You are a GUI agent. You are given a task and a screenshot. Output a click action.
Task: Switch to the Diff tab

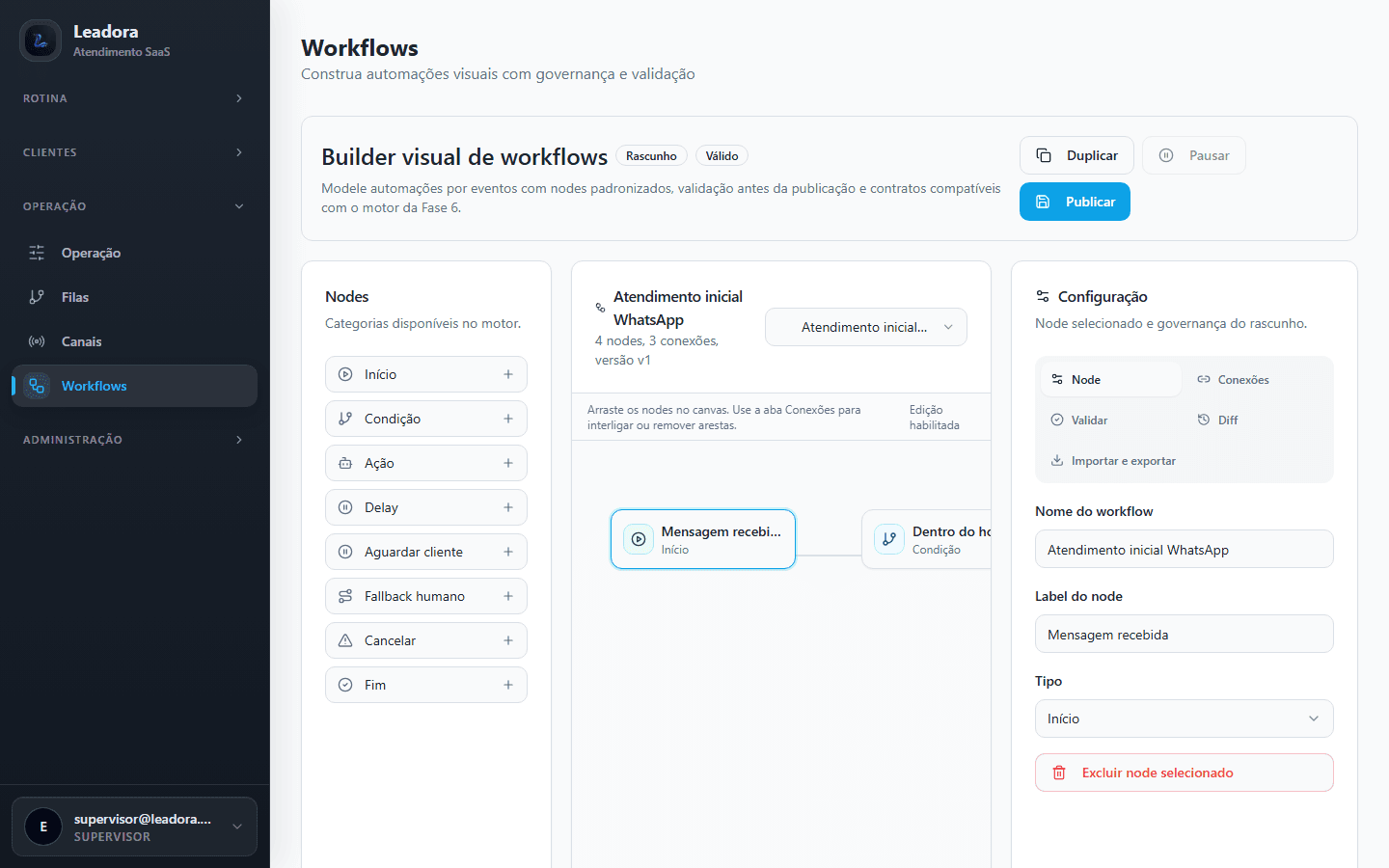tap(1258, 420)
